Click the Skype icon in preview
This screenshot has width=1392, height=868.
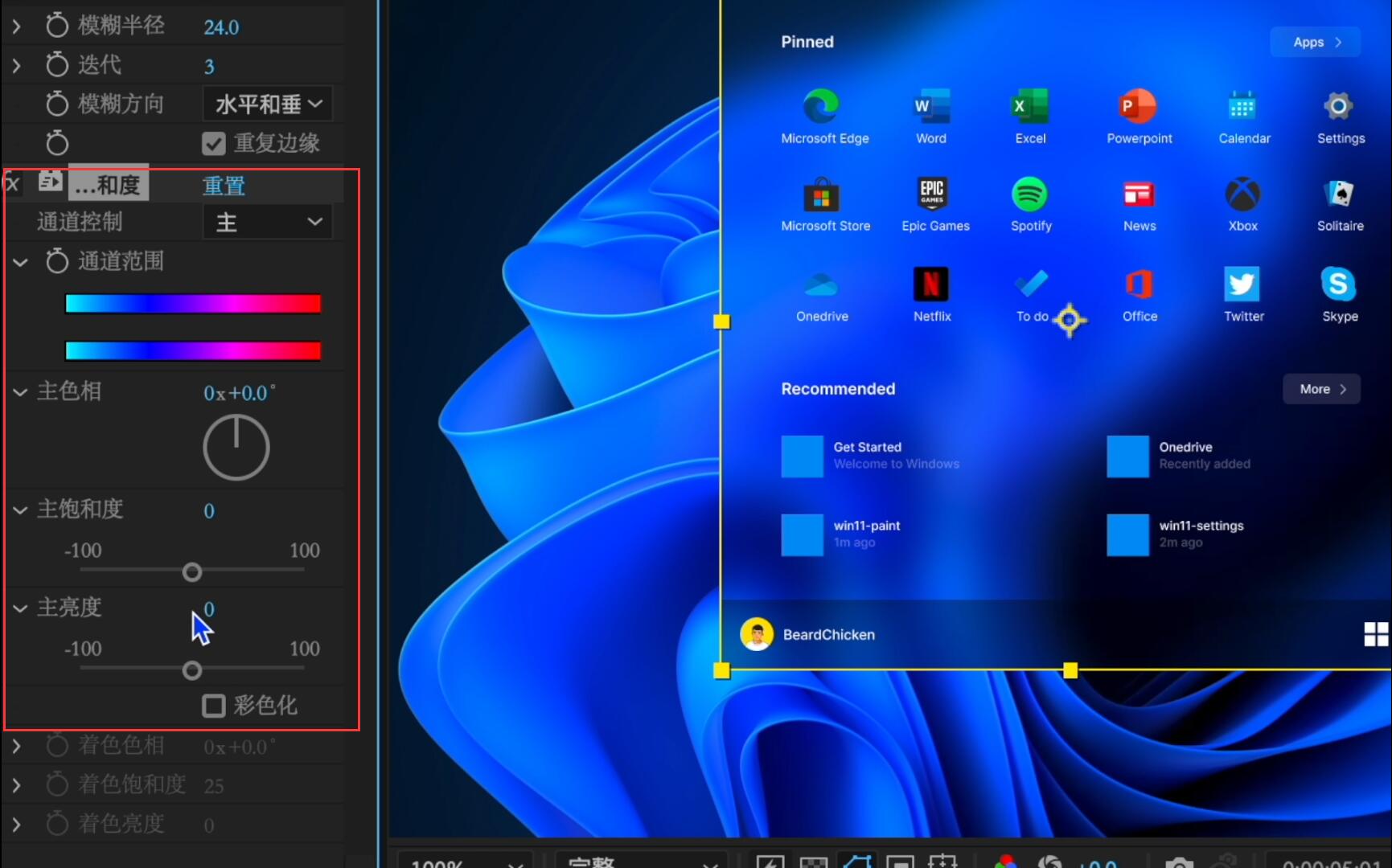1339,284
